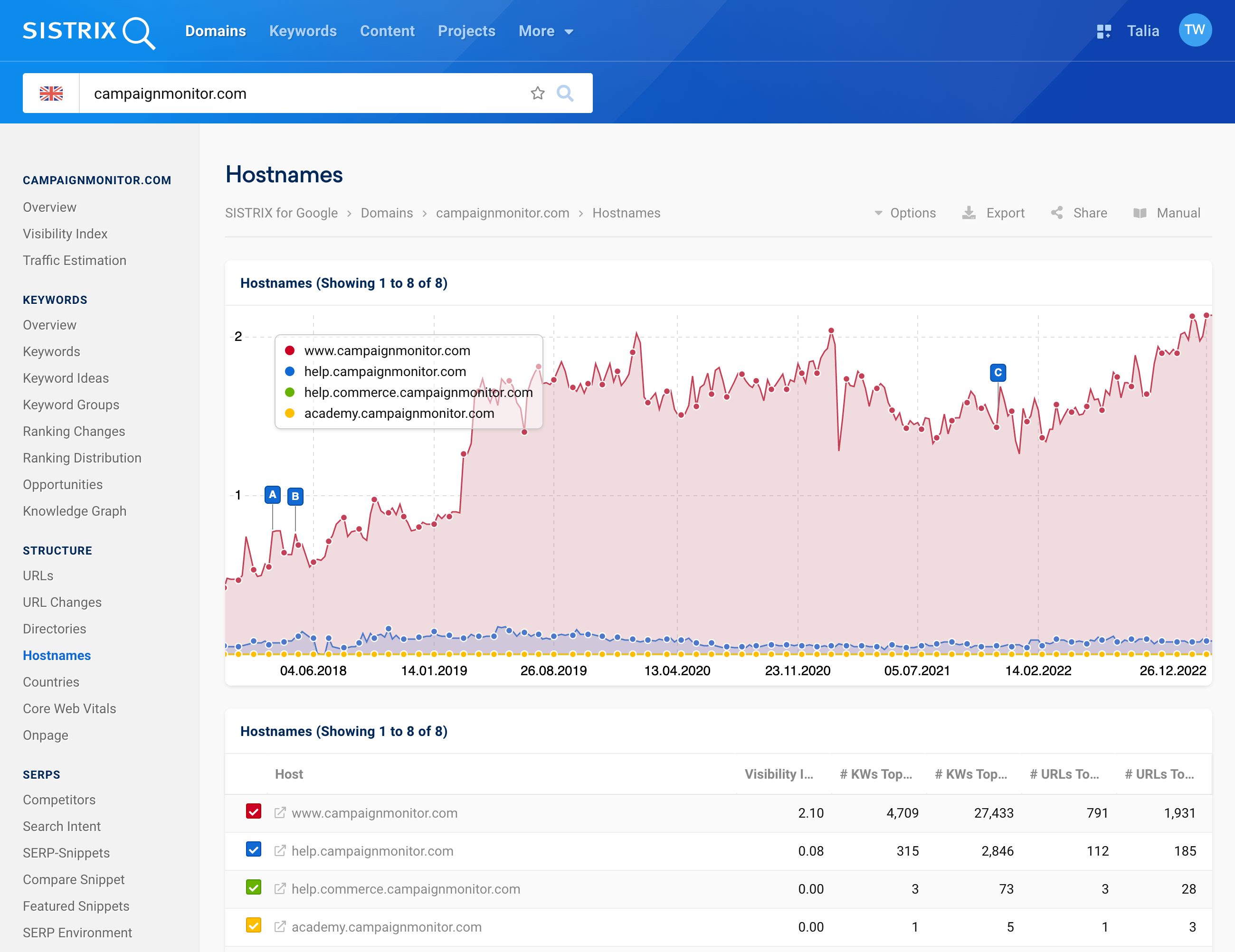Click the Competitors sidebar link
Viewport: 1235px width, 952px height.
pos(59,800)
